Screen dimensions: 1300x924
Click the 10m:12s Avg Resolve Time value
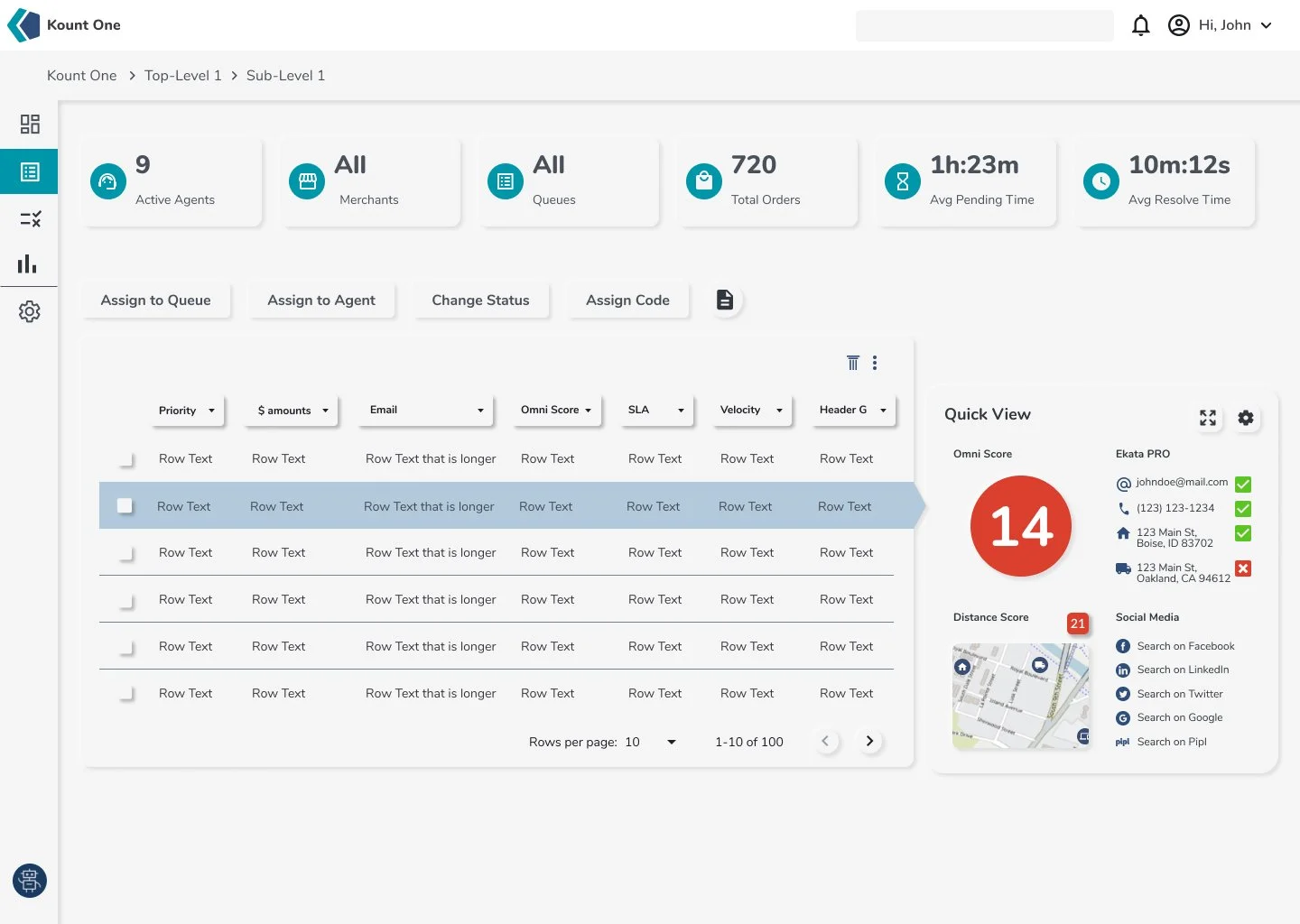[1179, 165]
